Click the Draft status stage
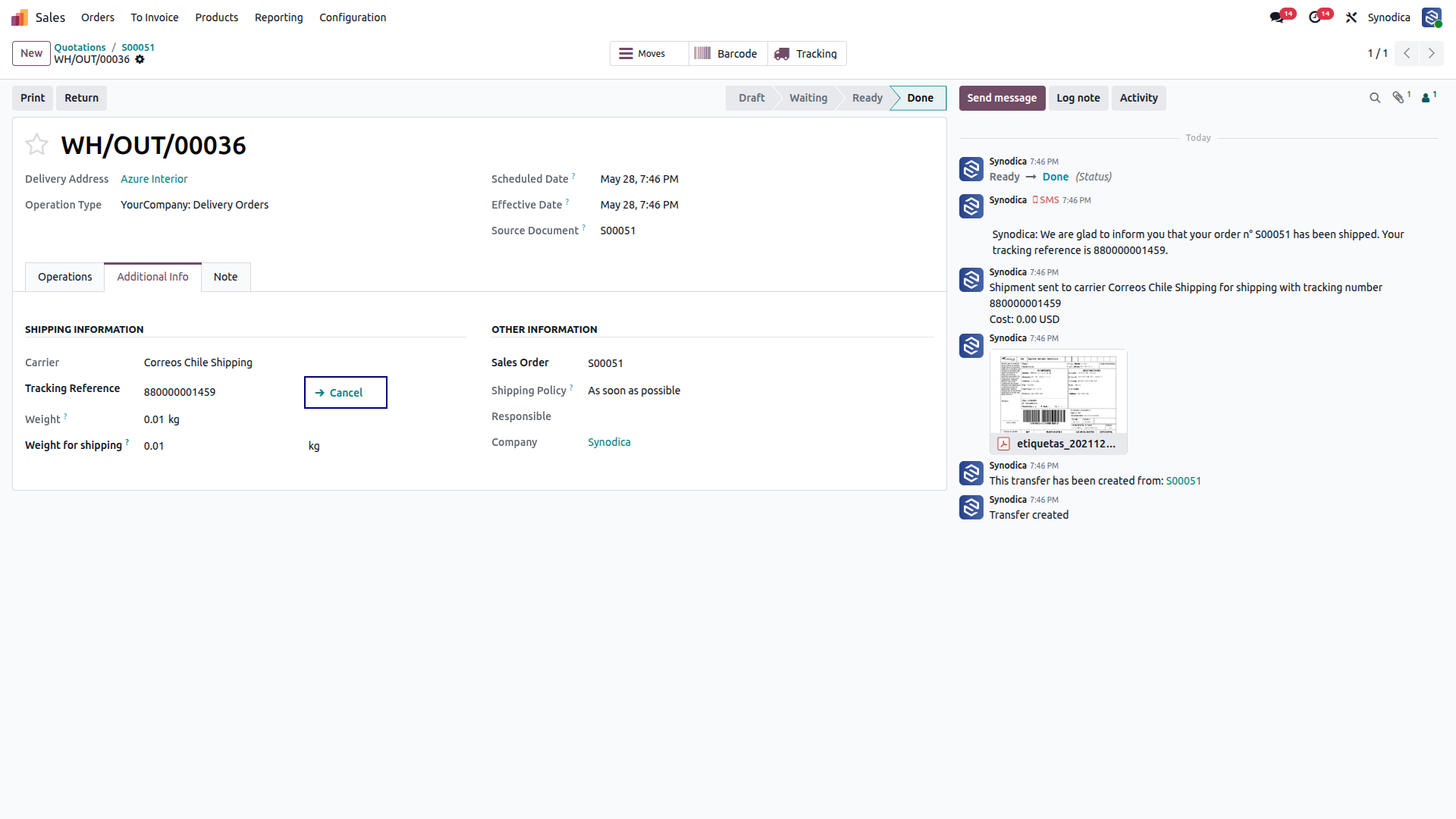 pyautogui.click(x=752, y=98)
